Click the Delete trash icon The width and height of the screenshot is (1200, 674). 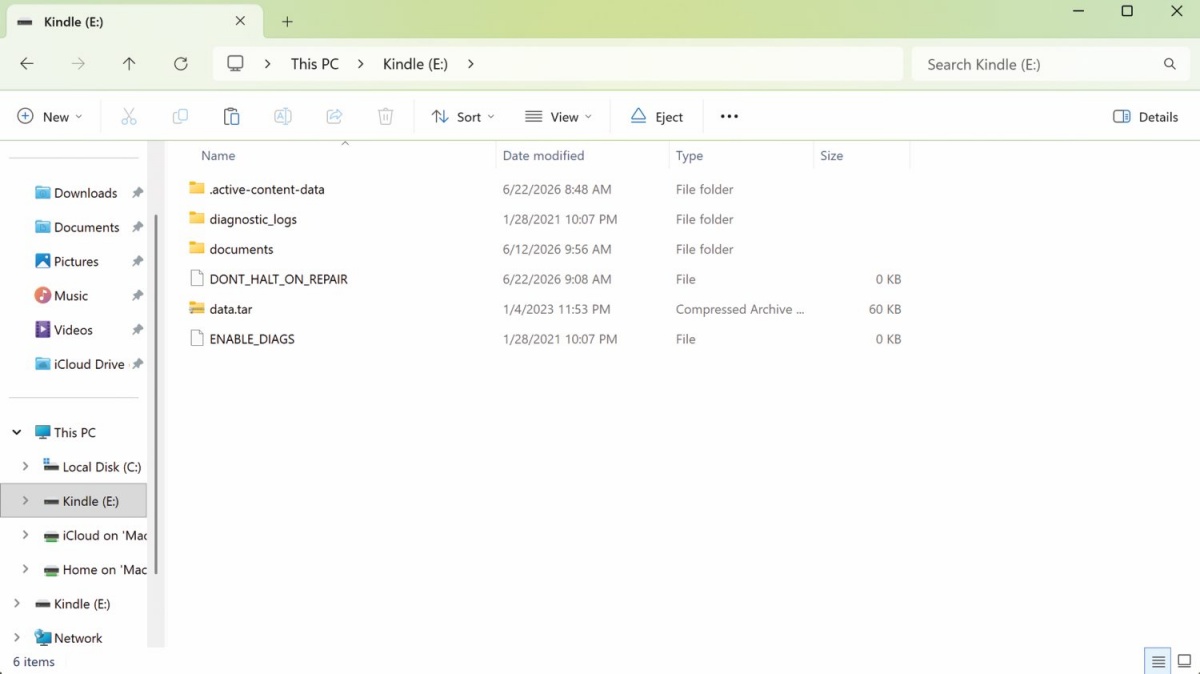(386, 117)
